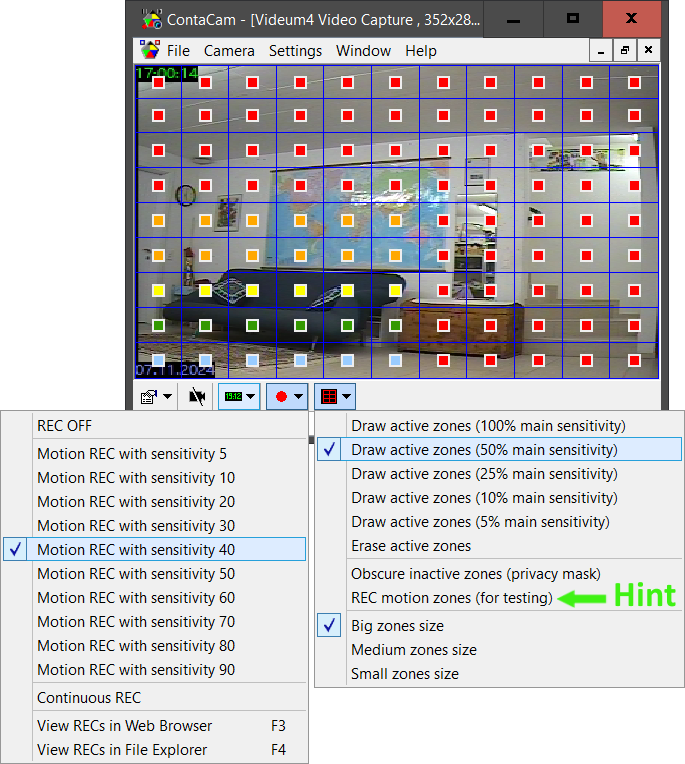Select Draw active zones 100% main sensitivity
The width and height of the screenshot is (685, 764).
click(x=499, y=426)
